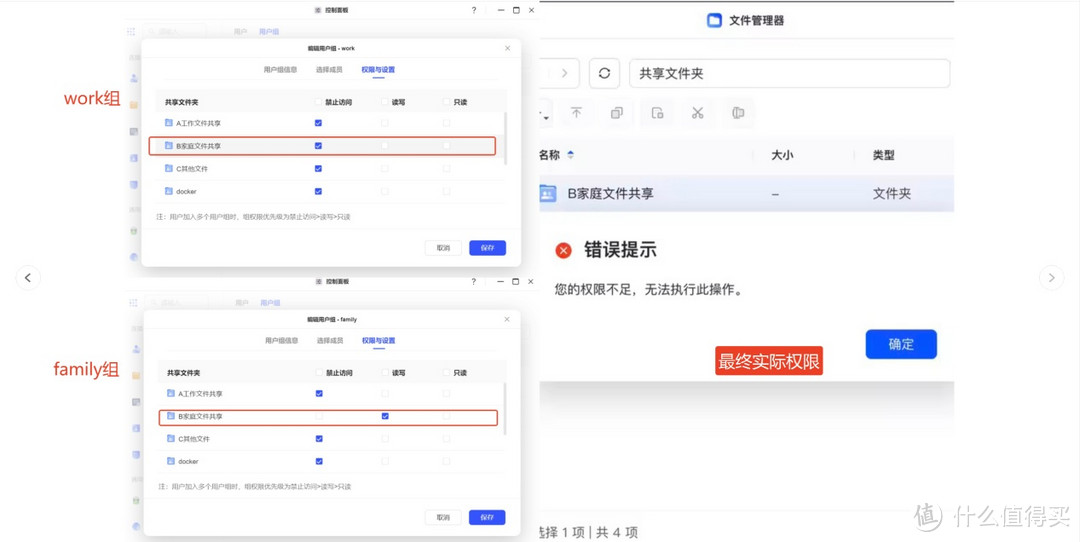Open help in the family group control panel
Viewport: 1080px width, 542px height.
pyautogui.click(x=473, y=282)
